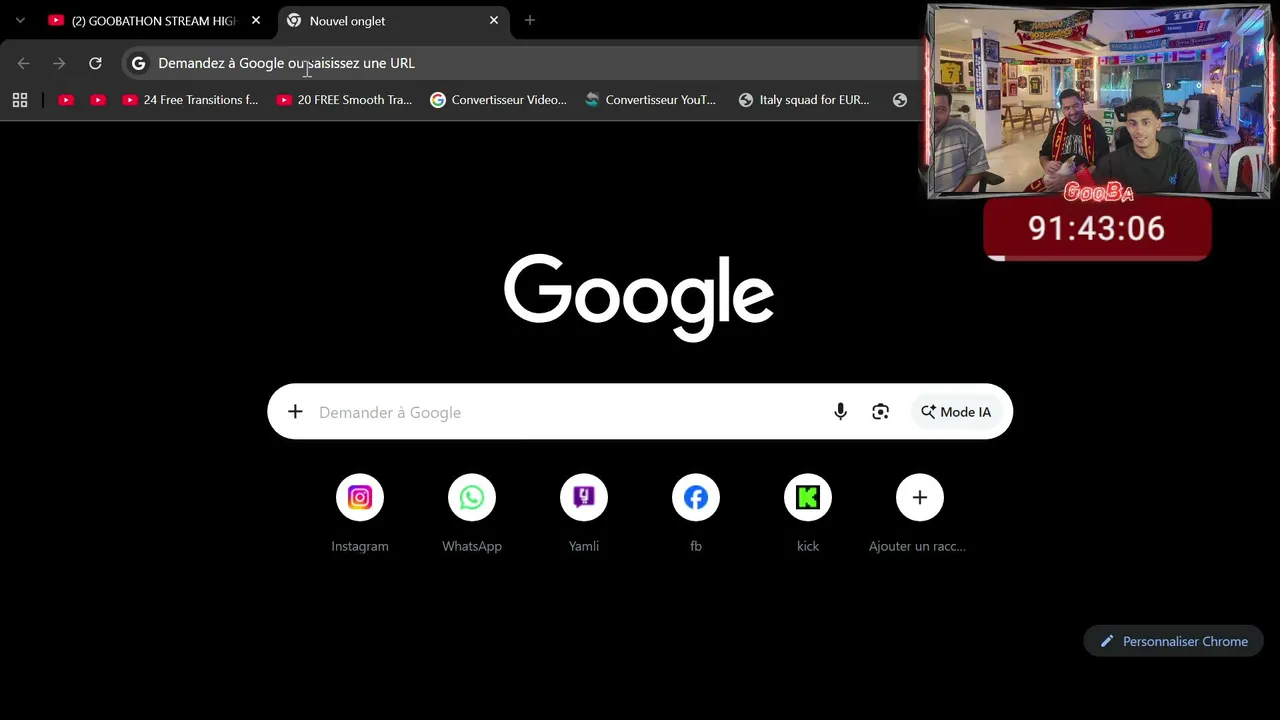
Task: Open the WhatsApp shortcut
Action: (x=472, y=513)
